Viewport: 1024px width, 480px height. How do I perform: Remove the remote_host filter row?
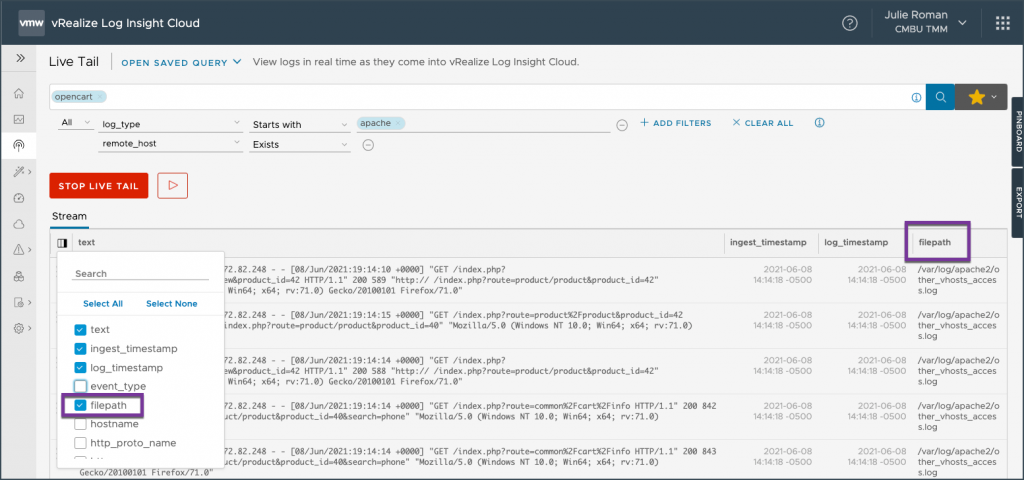[368, 145]
